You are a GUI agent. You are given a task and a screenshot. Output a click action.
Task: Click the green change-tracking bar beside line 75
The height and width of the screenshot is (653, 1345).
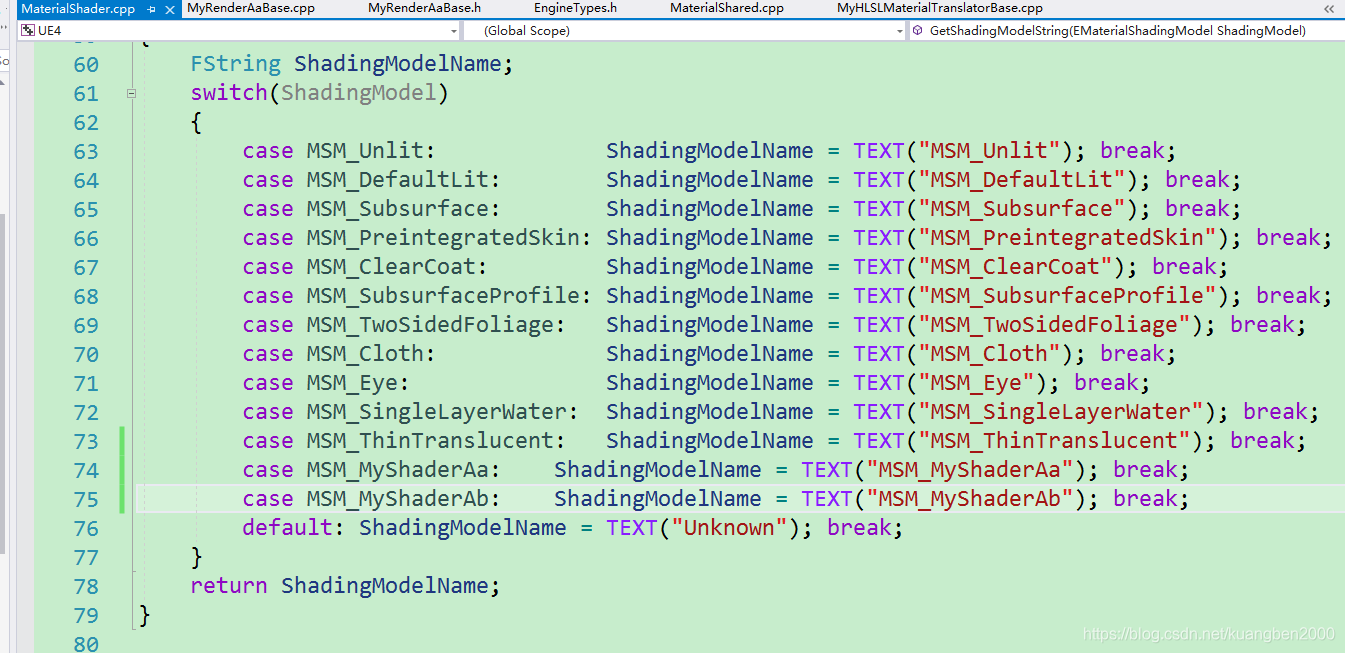pos(120,498)
